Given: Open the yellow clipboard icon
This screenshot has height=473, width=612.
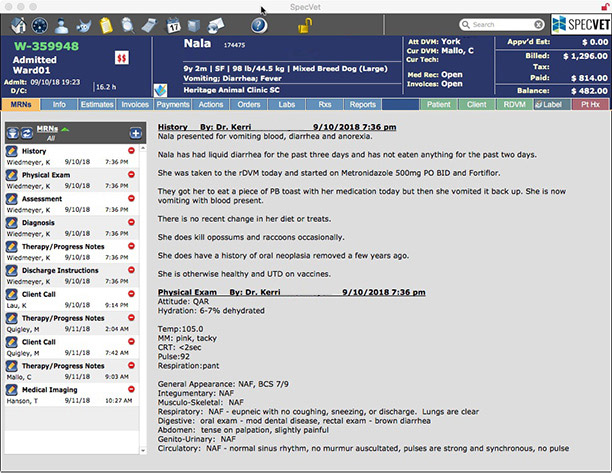Looking at the screenshot, I should click(x=106, y=25).
